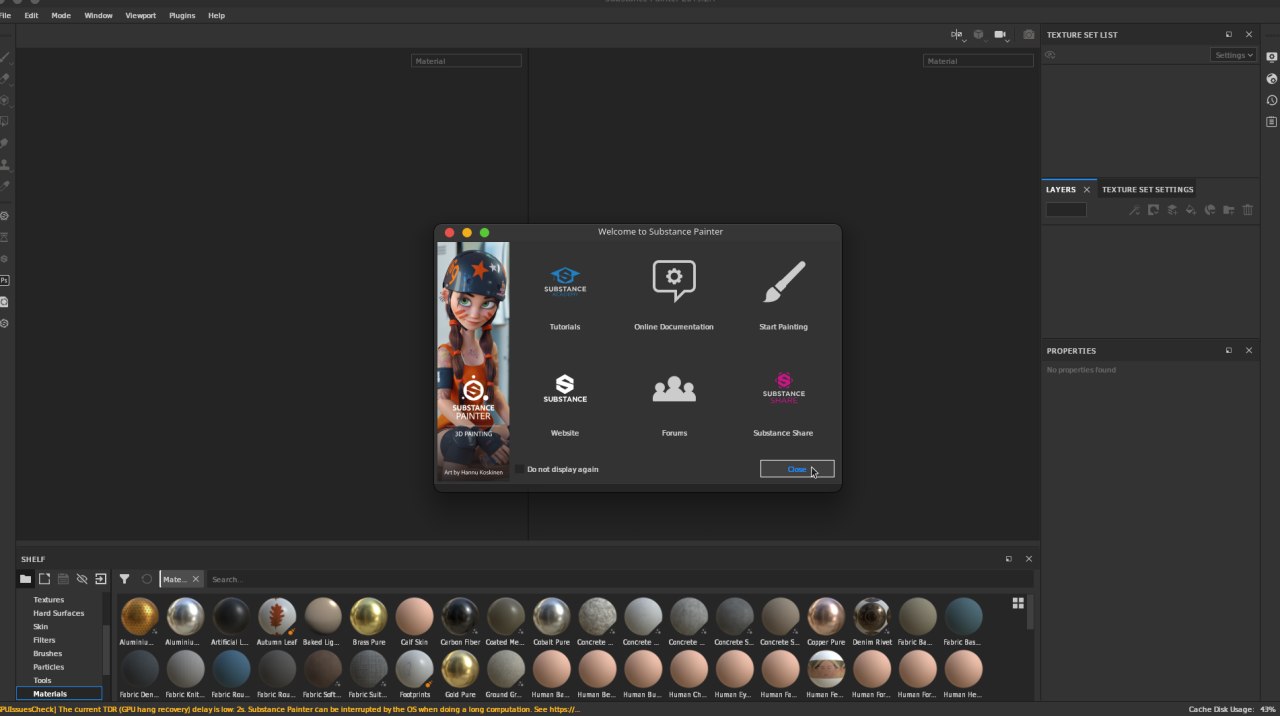Open the Mode menu

tap(61, 16)
